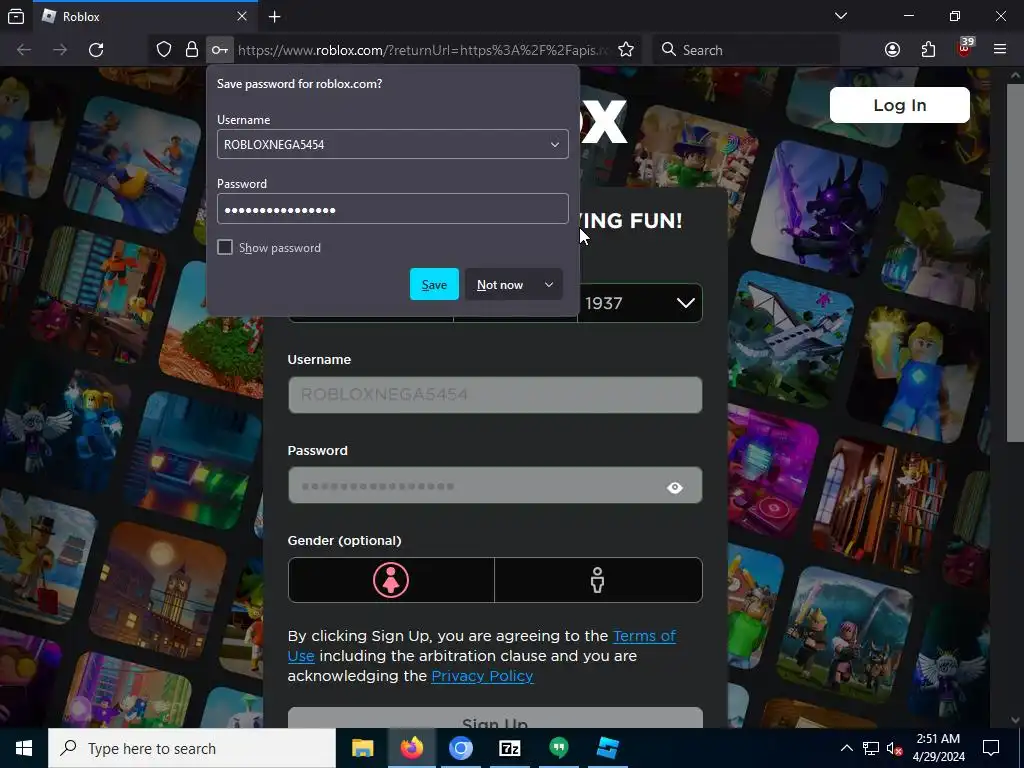Screen dimensions: 1024x768
Task: Open the extensions puzzle icon
Action: pos(928,50)
